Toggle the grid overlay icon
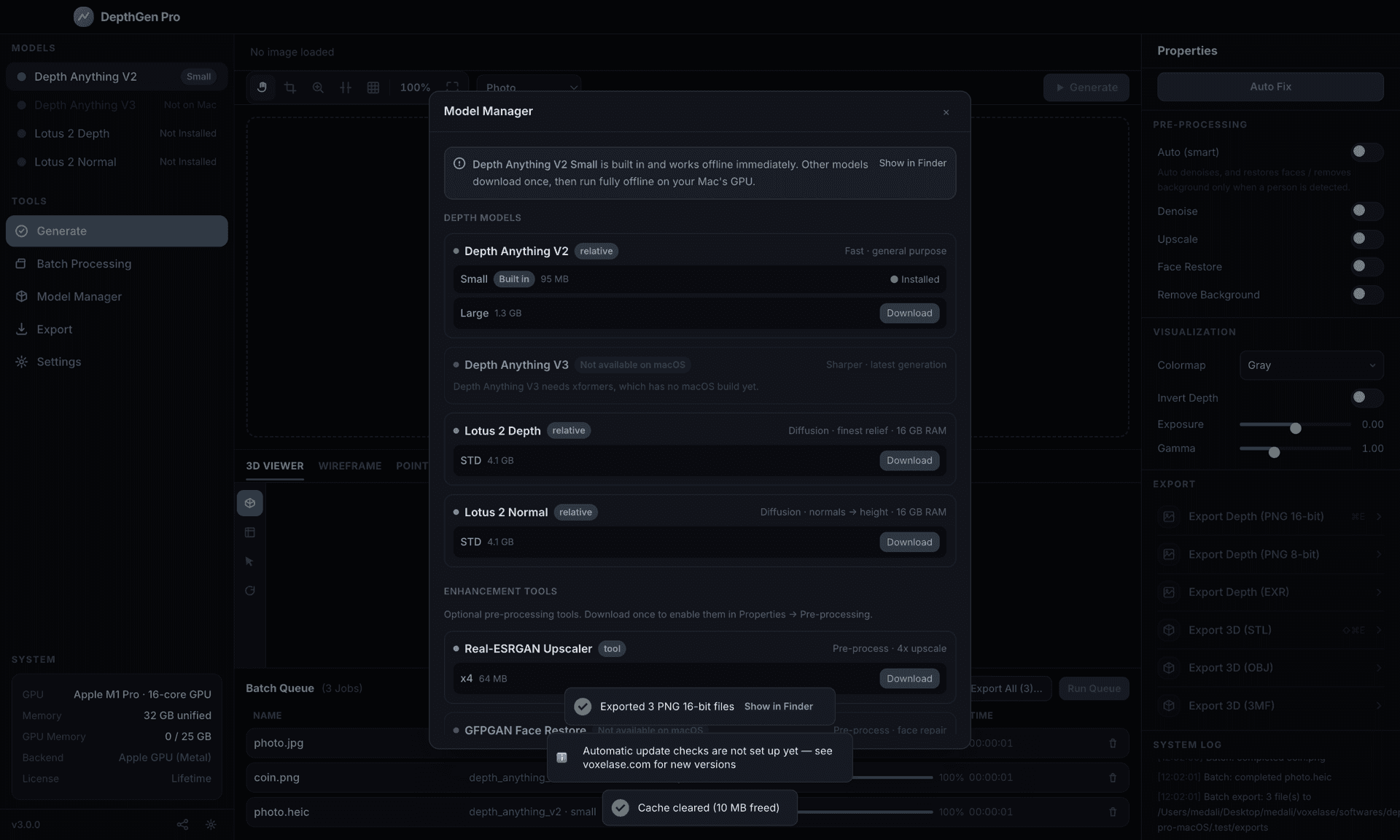 373,87
